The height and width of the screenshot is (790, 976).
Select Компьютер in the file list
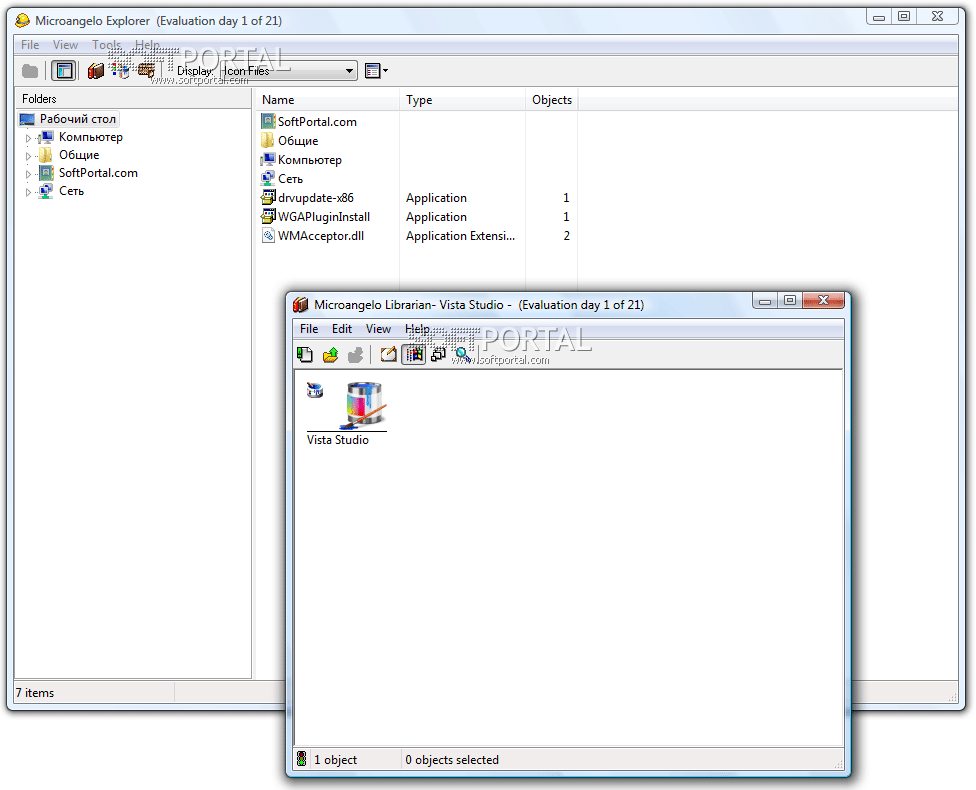tap(310, 160)
